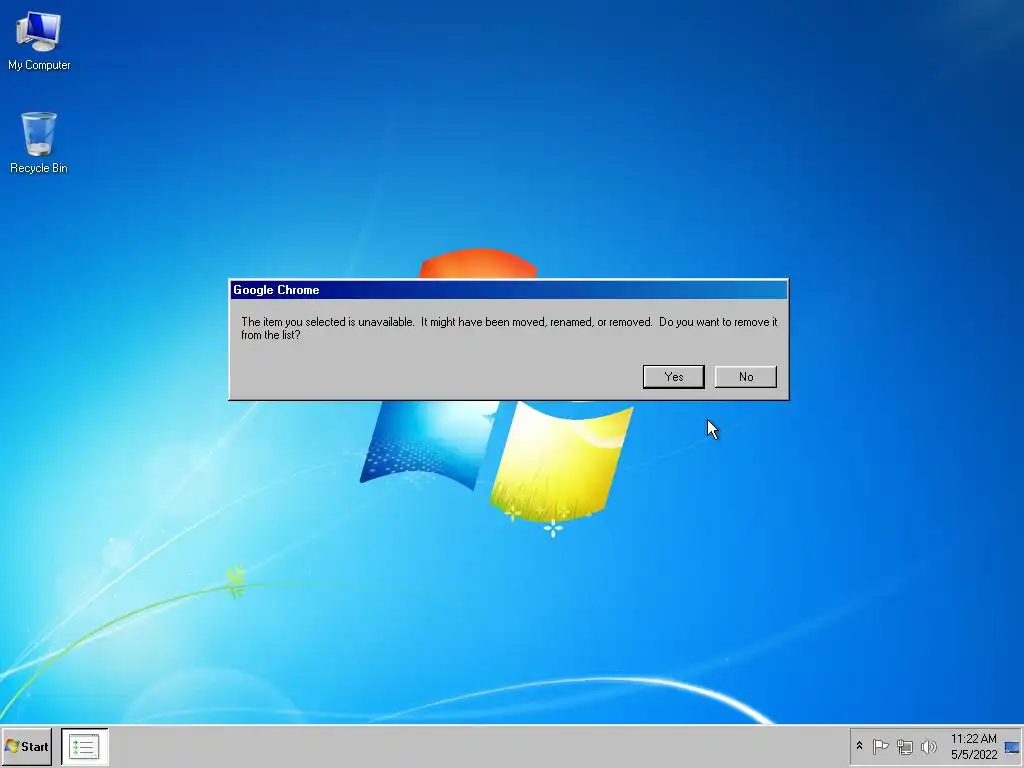
Task: Click the 5/5/2022 date in the tray
Action: 974,754
